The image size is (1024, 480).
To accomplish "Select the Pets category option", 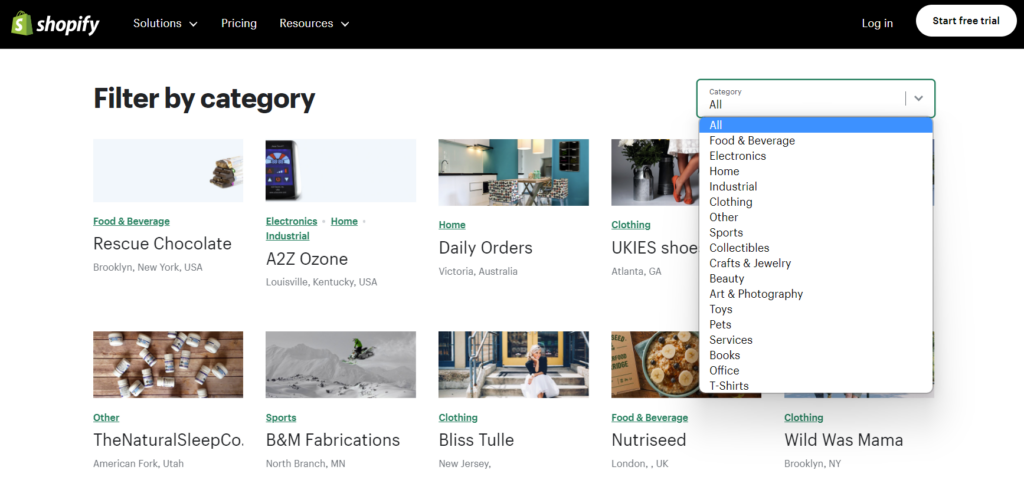I will click(720, 324).
